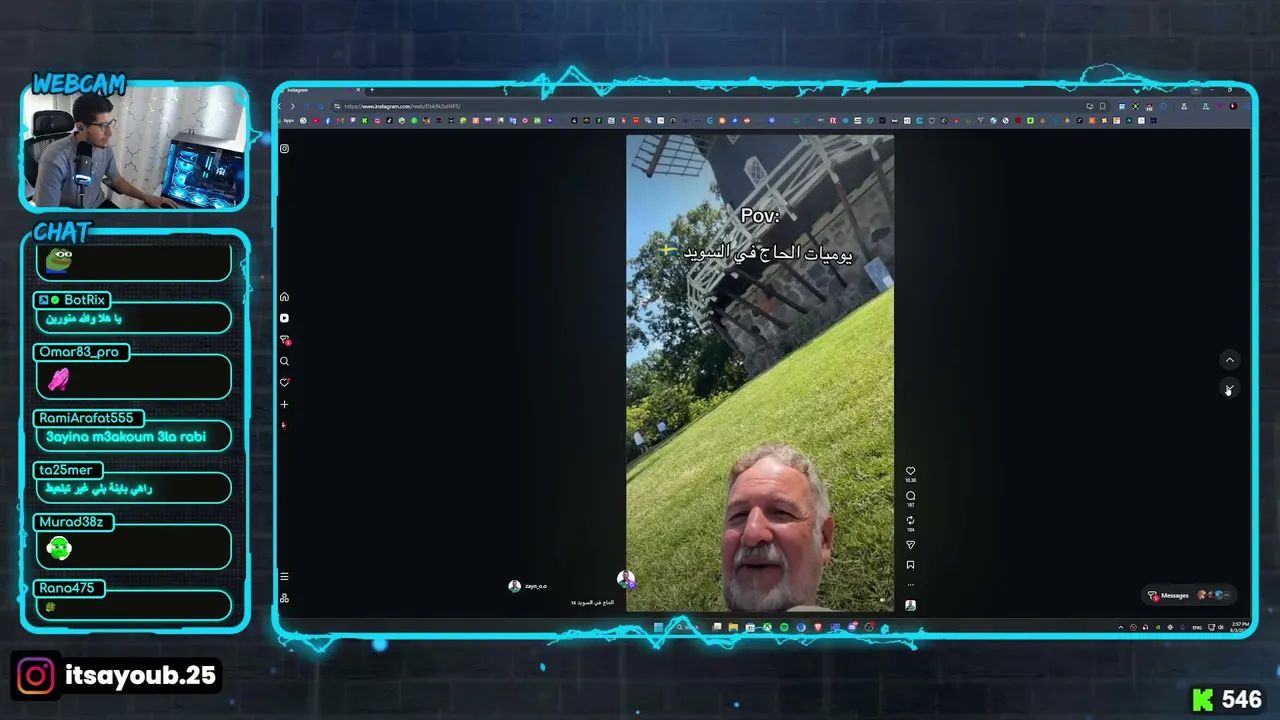The height and width of the screenshot is (720, 1280).
Task: Go to the previous reel
Action: [1230, 360]
